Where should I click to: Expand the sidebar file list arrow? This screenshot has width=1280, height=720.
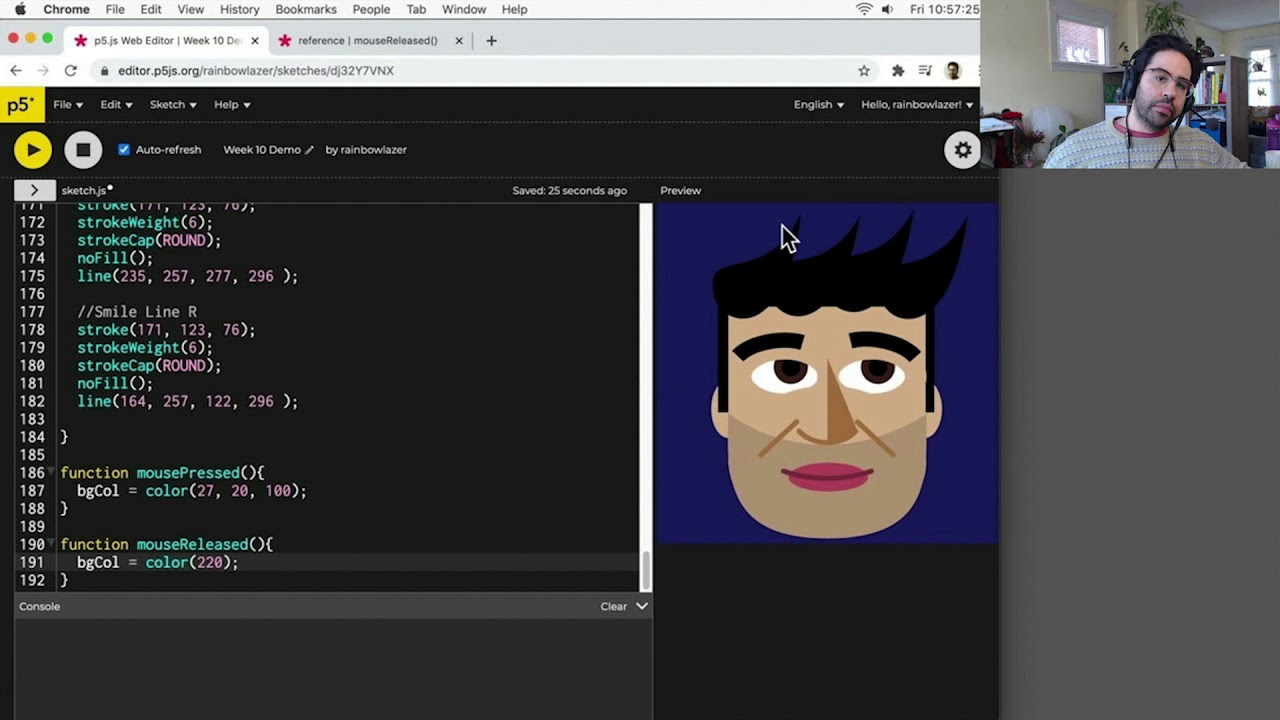click(34, 190)
